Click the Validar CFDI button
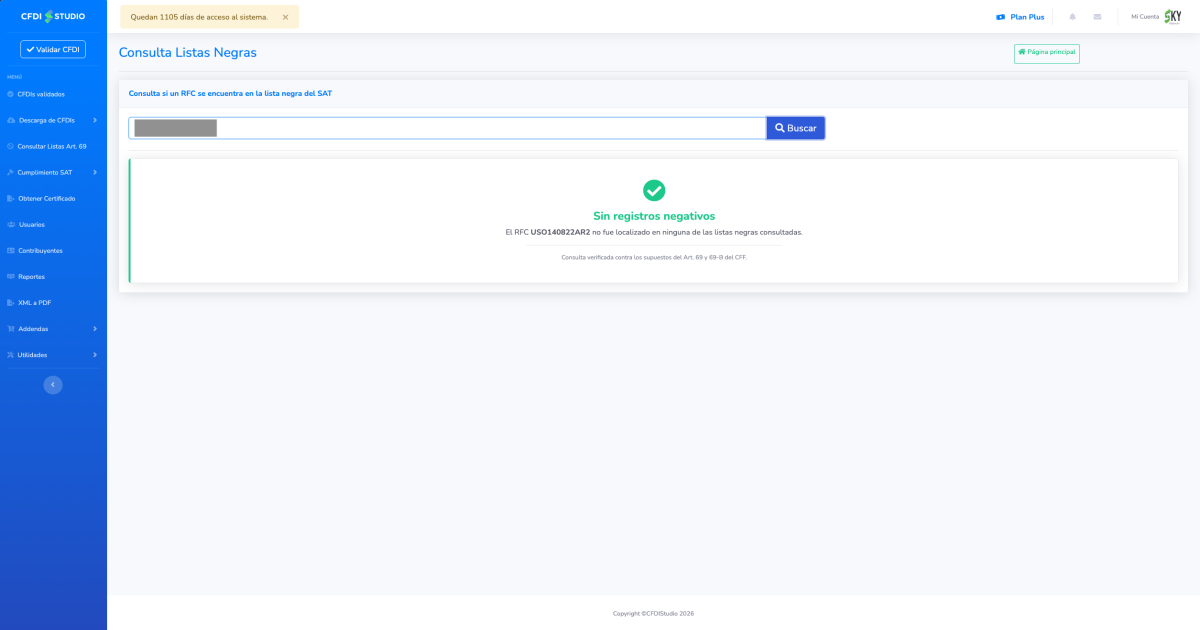Screen dimensions: 1200x630 pos(53,49)
